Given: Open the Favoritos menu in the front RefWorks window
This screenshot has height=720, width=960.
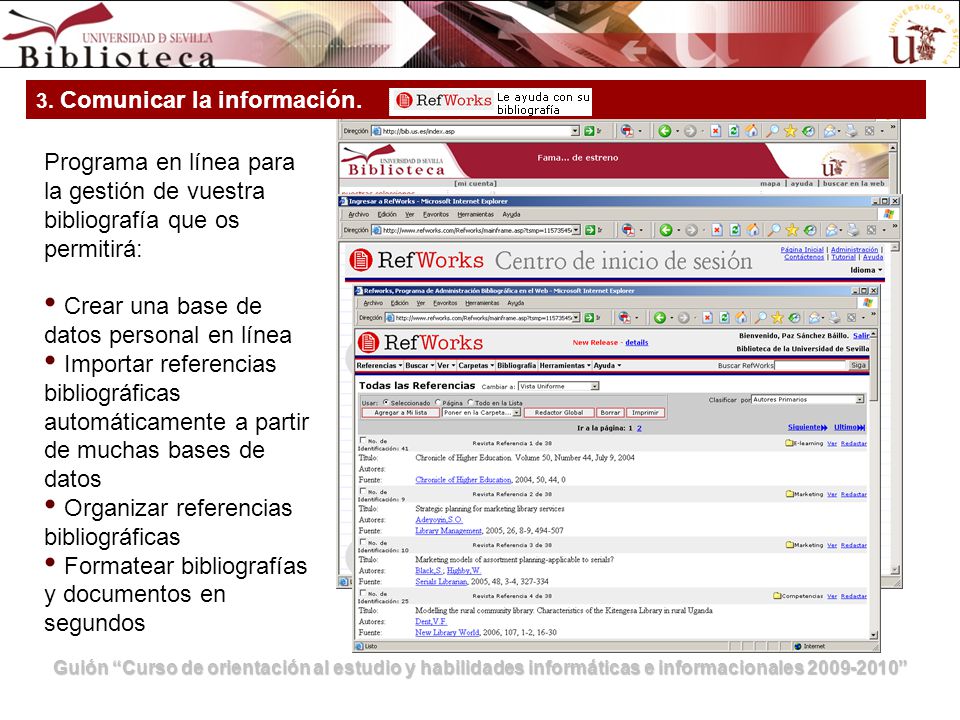Looking at the screenshot, I should coord(445,303).
